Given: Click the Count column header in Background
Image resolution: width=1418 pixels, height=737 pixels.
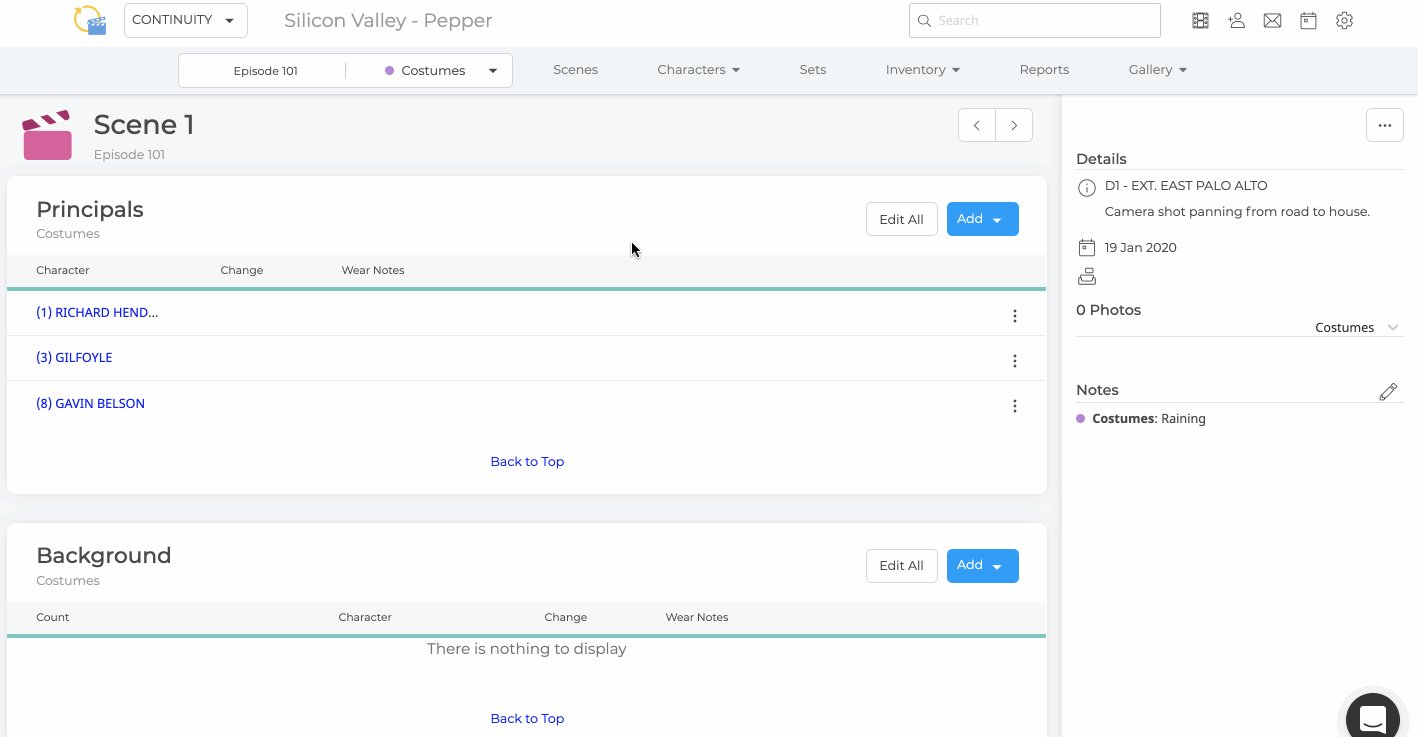Looking at the screenshot, I should [53, 618].
